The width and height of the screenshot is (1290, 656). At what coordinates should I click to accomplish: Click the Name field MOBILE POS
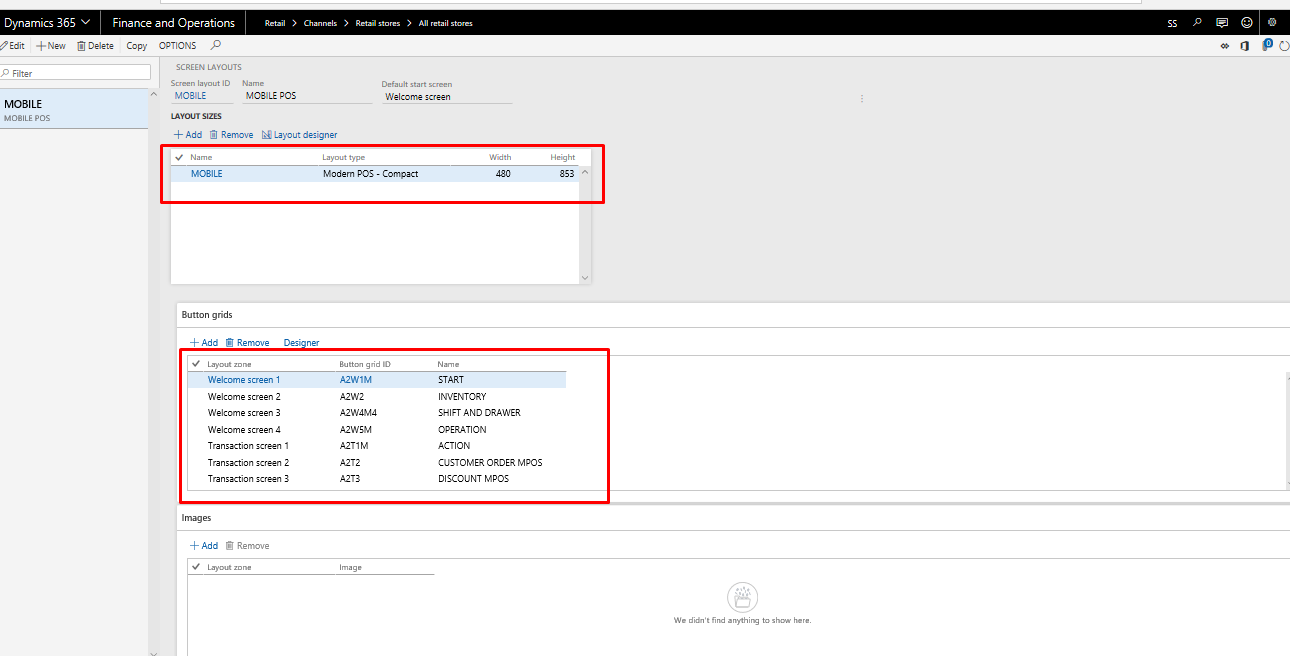coord(306,96)
